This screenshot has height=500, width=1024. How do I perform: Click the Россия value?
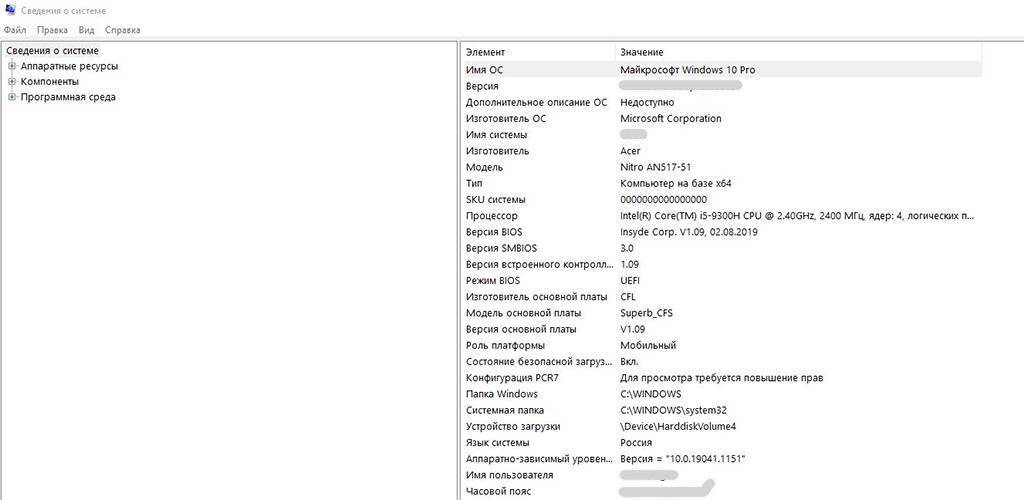click(636, 443)
